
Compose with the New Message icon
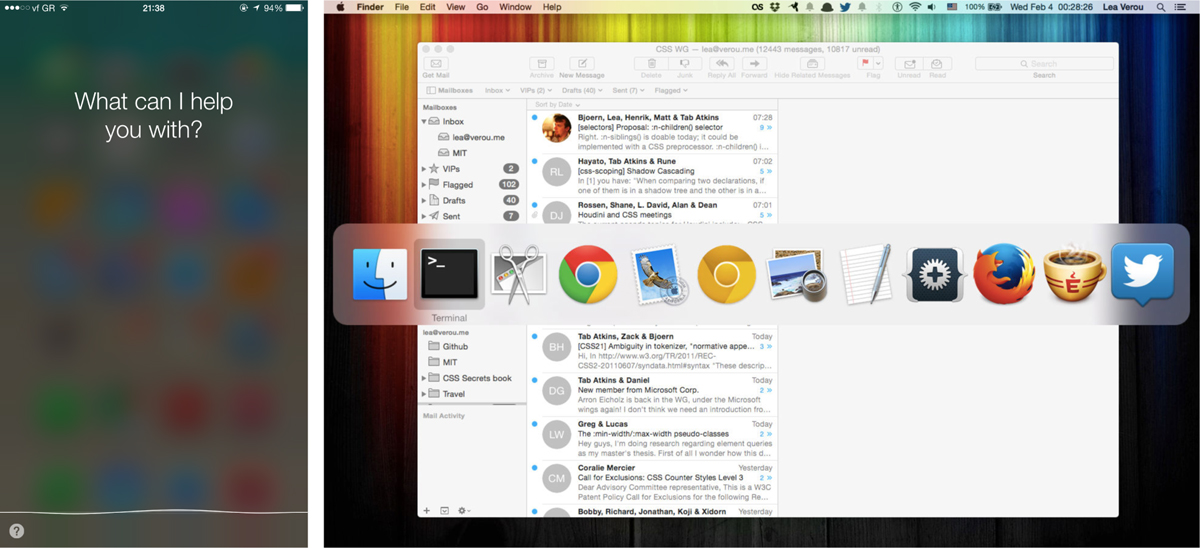pyautogui.click(x=581, y=64)
